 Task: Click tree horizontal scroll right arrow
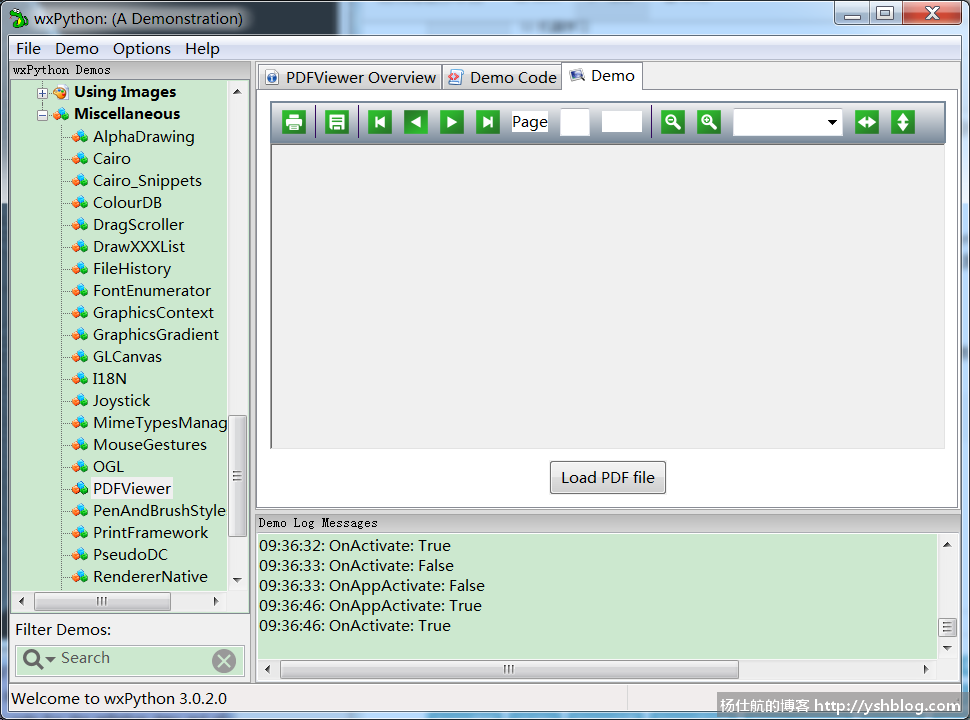click(x=216, y=601)
